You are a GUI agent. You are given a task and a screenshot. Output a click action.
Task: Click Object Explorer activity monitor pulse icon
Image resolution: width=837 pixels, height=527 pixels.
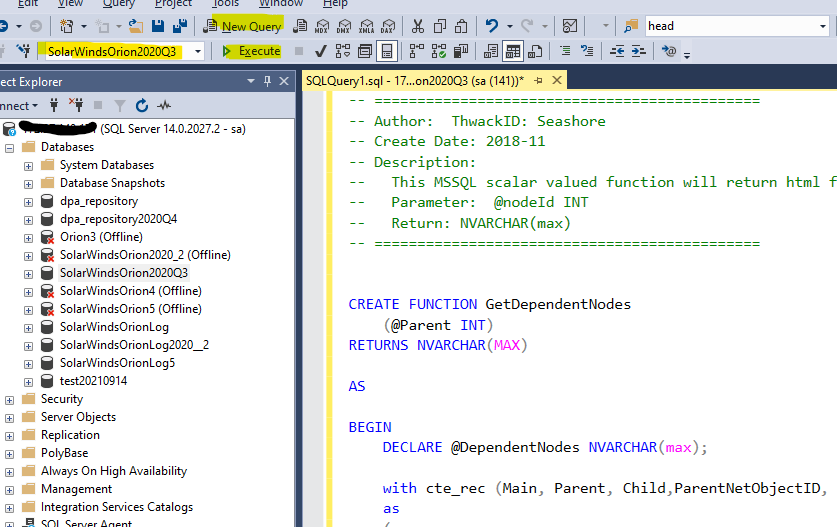pyautogui.click(x=164, y=106)
